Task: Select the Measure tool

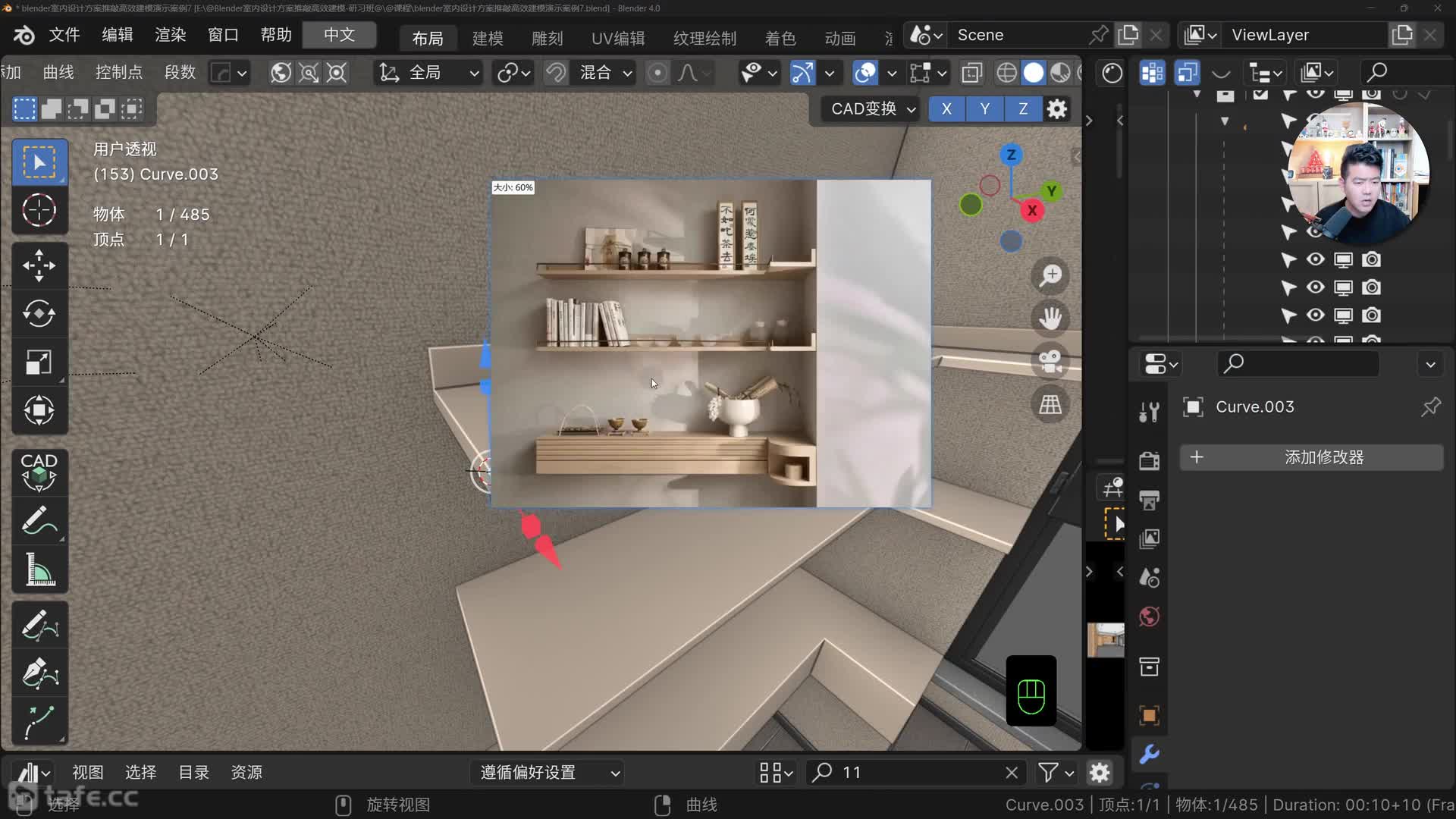Action: click(39, 569)
